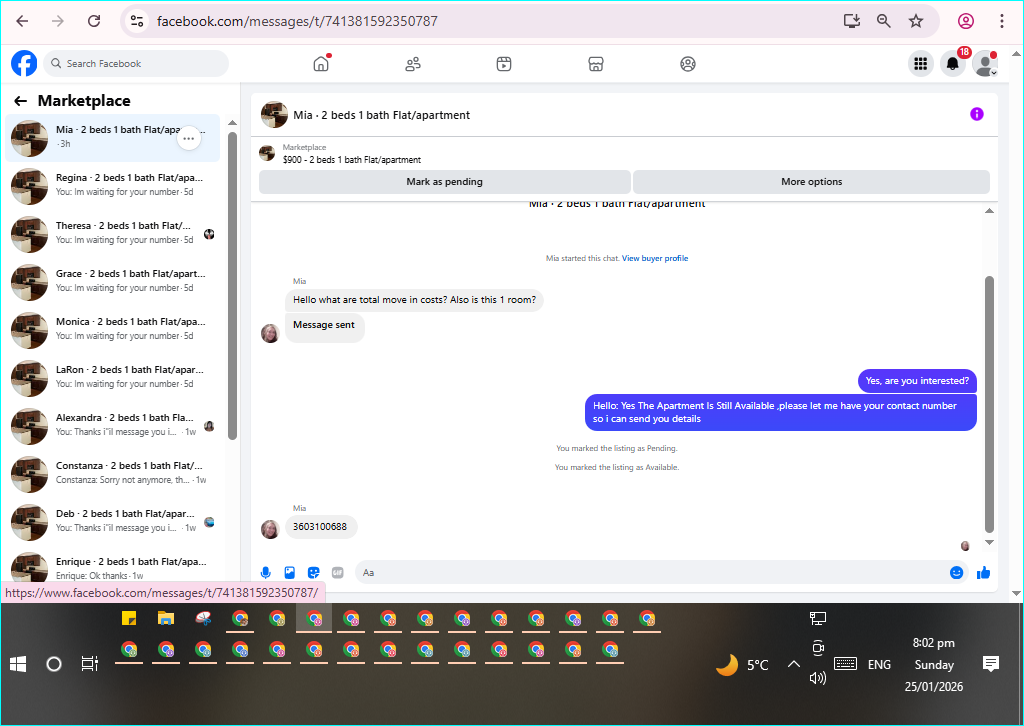Open volume control in system tray
This screenshot has width=1024, height=726.
tap(818, 678)
